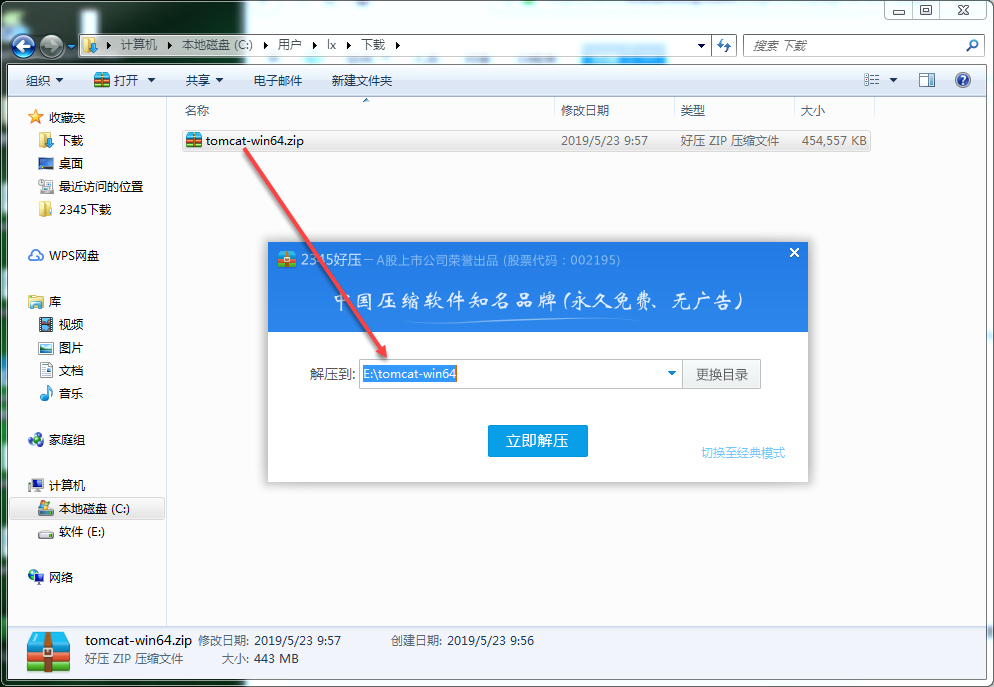994x687 pixels.
Task: Click the 收藏夹 star icon
Action: coord(36,117)
